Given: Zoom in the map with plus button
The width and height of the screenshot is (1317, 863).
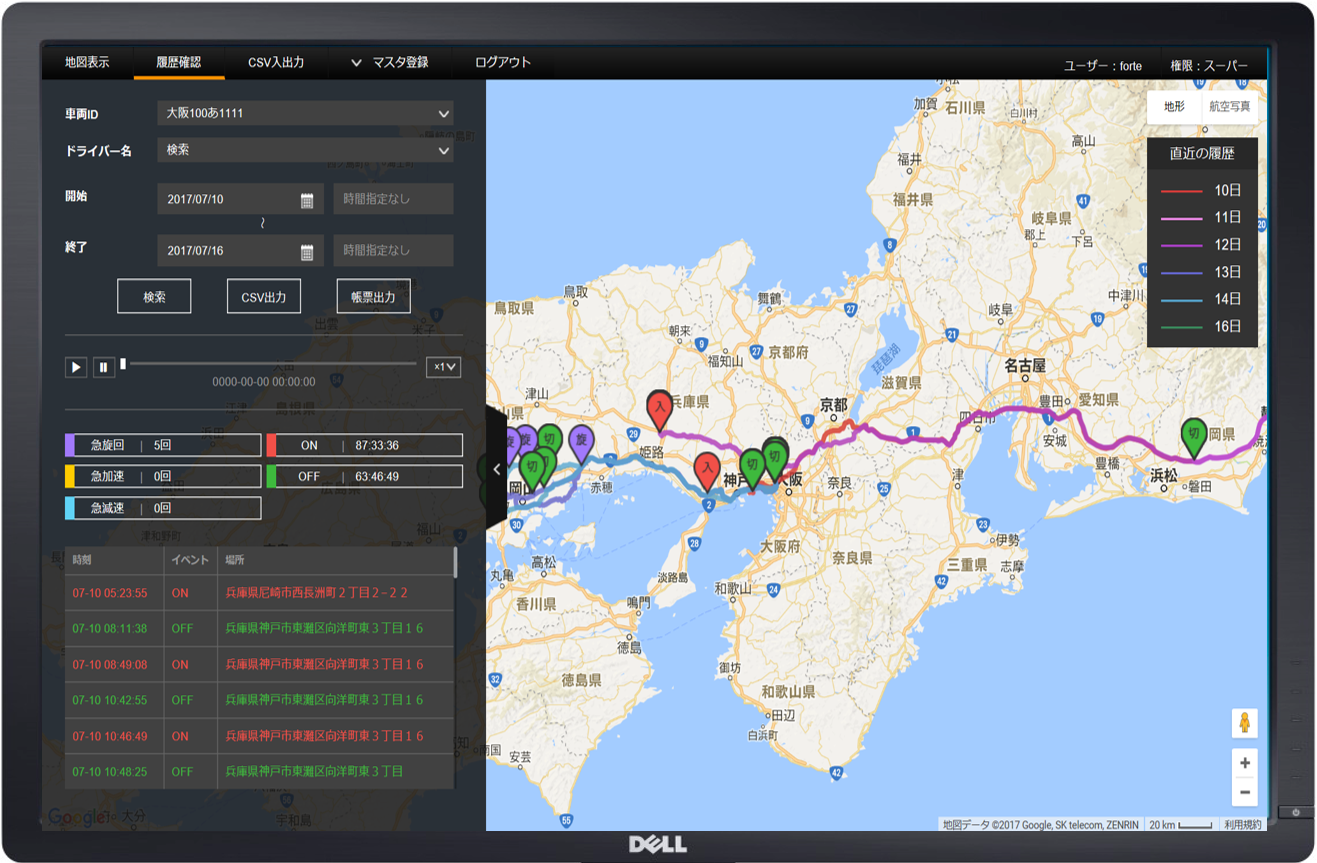Looking at the screenshot, I should 1244,764.
